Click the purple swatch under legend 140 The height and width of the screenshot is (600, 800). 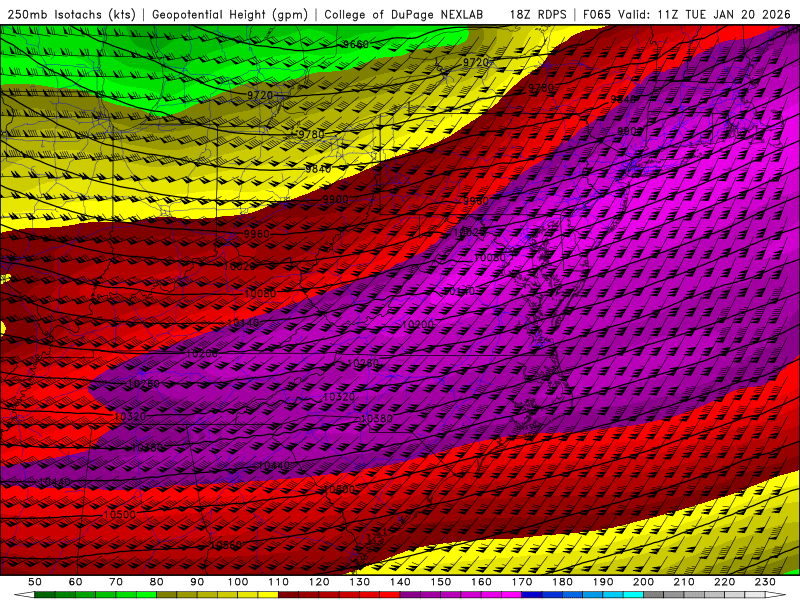(x=410, y=595)
